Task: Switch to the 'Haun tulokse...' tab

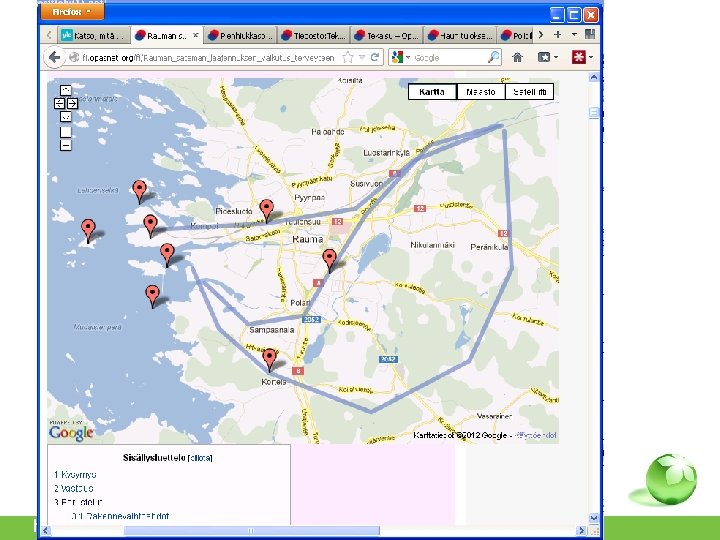Action: pos(460,35)
